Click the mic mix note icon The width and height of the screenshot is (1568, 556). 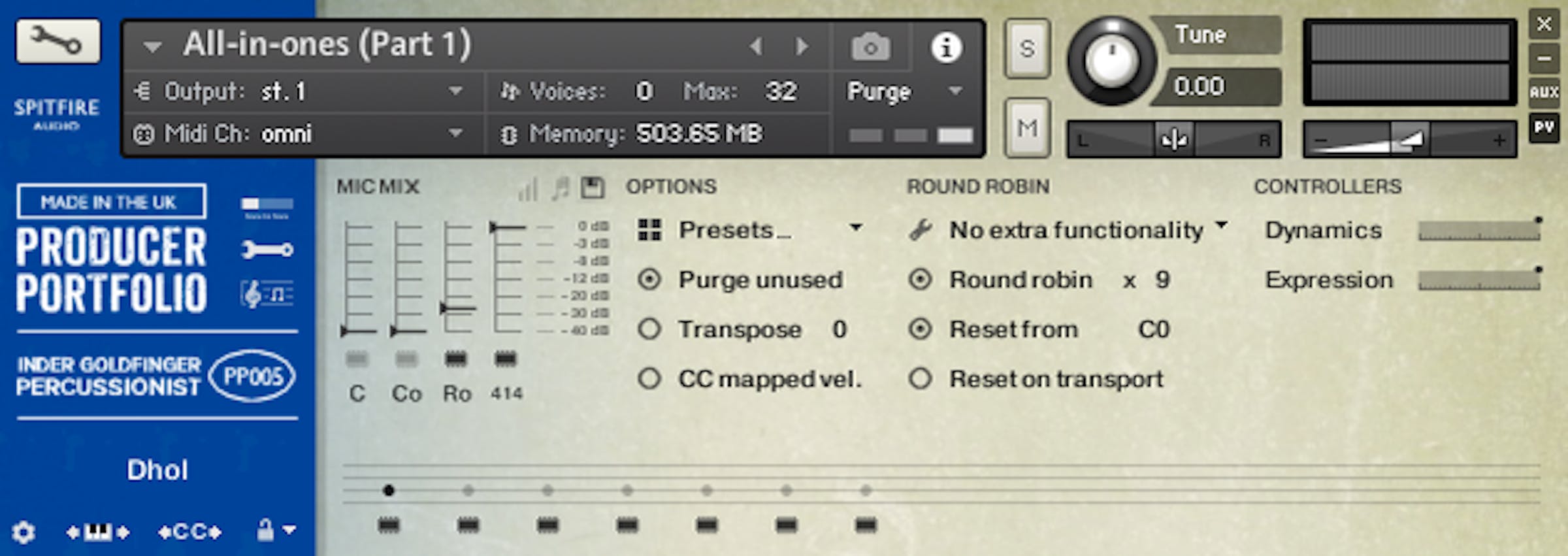[x=560, y=188]
